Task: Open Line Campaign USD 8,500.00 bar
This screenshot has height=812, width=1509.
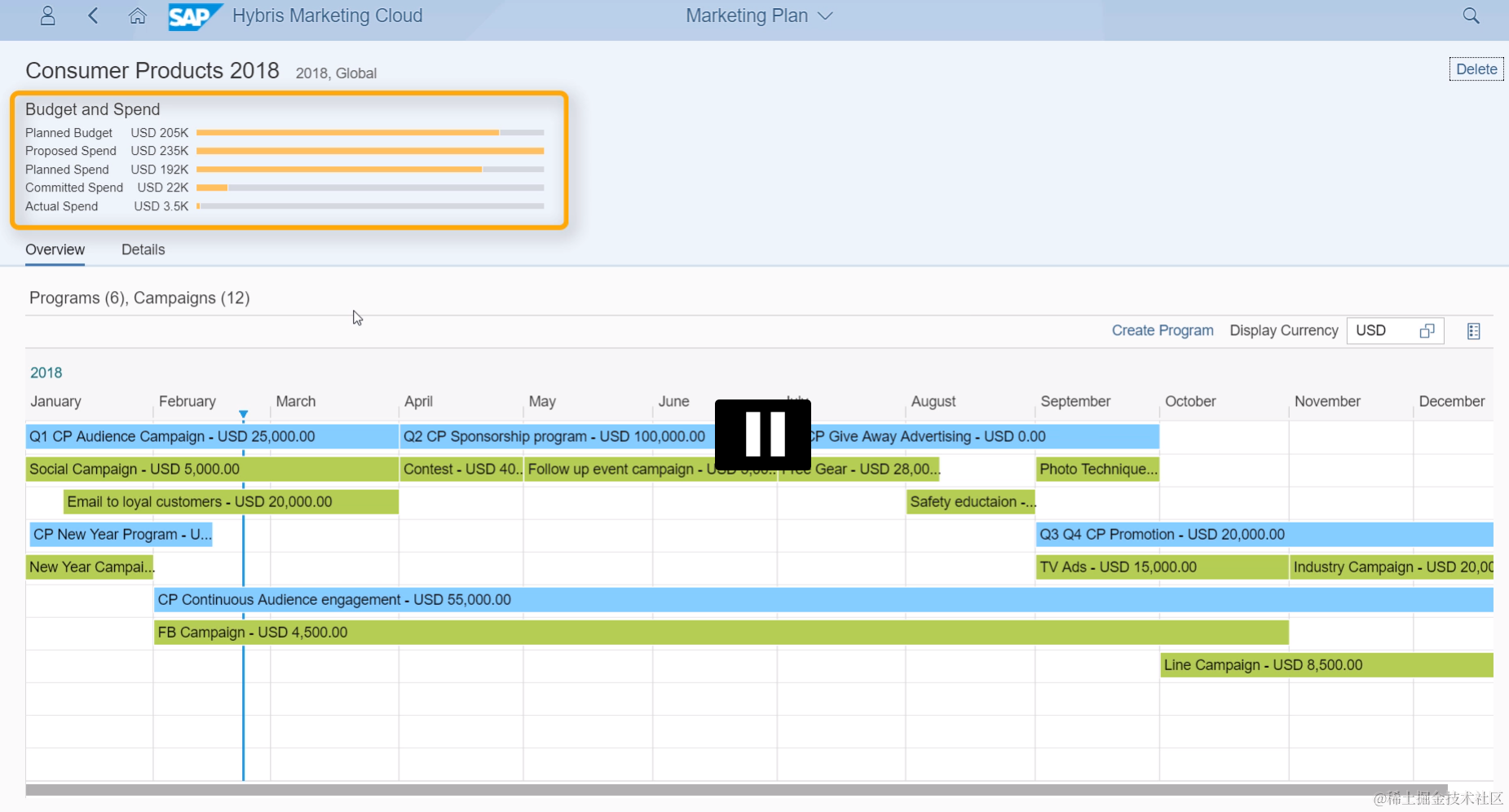Action: (x=1326, y=664)
